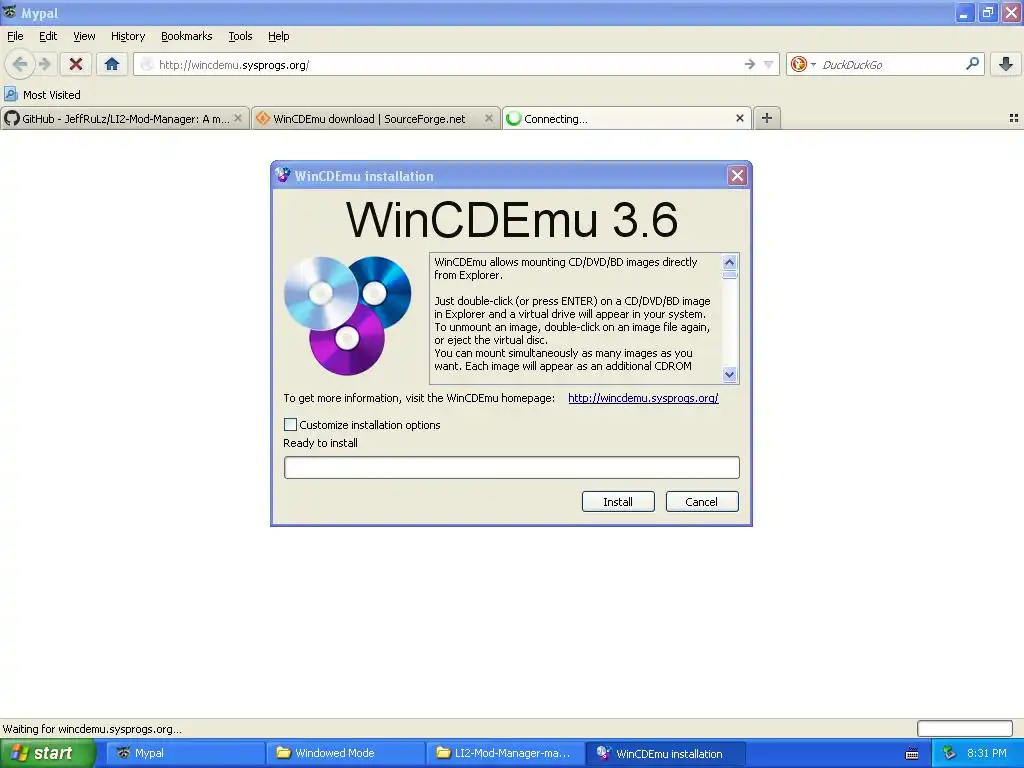1024x768 pixels.
Task: Open Windowed Mode folder in taskbar
Action: (x=345, y=753)
